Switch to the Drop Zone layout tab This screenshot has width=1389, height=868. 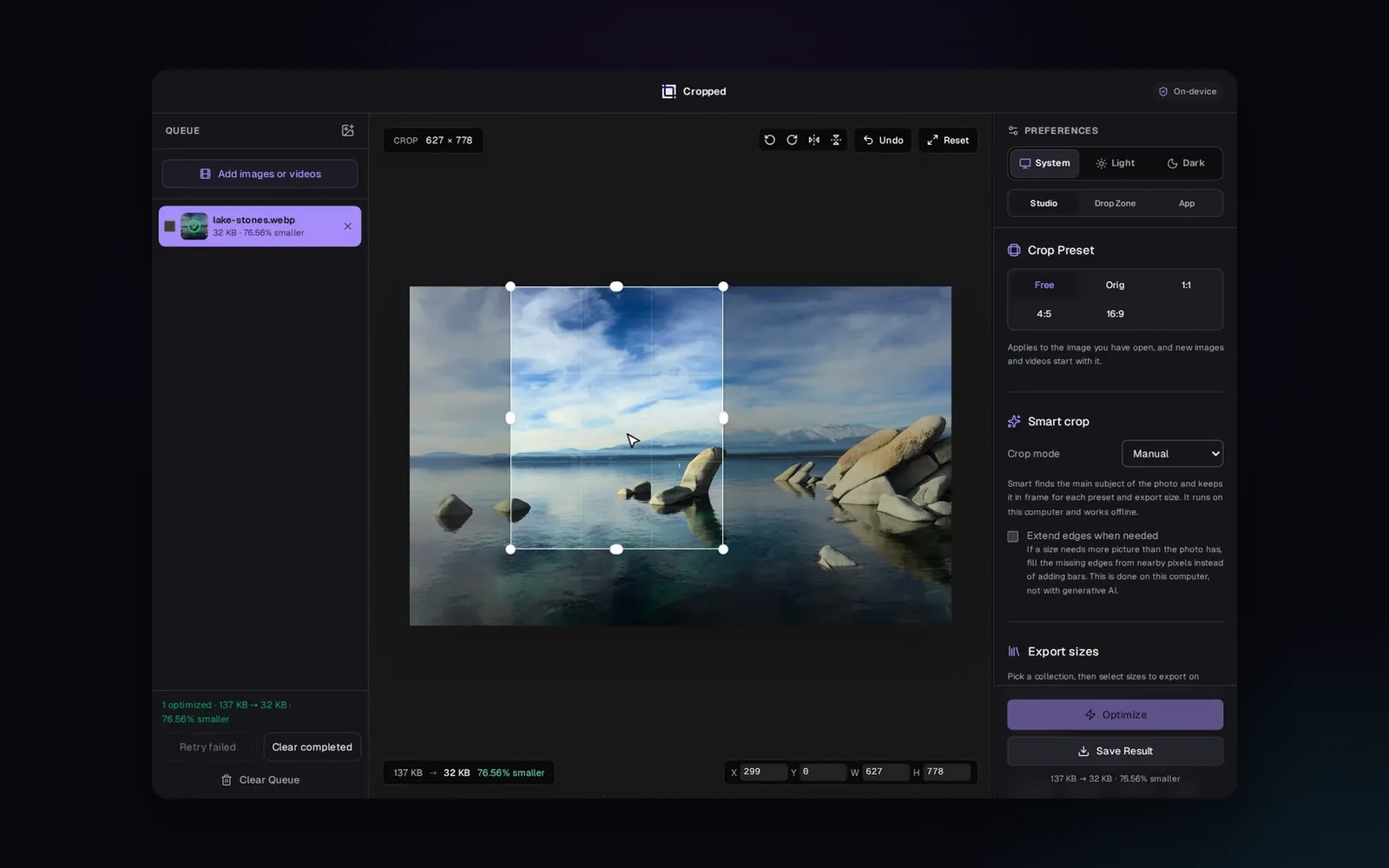click(x=1116, y=203)
